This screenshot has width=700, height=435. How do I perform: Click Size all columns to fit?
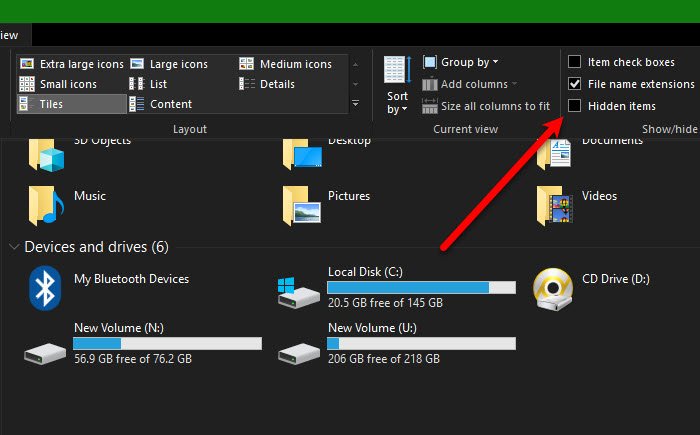coord(486,106)
